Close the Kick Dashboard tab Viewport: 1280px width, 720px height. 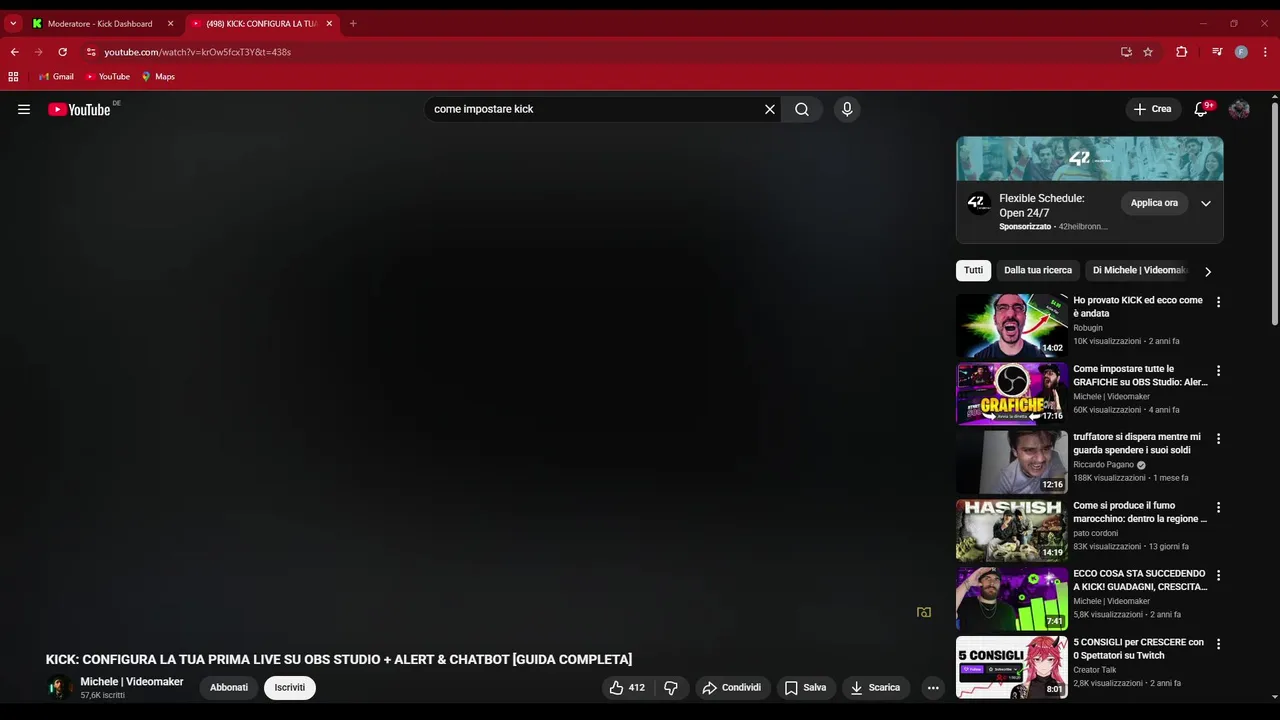[x=170, y=23]
